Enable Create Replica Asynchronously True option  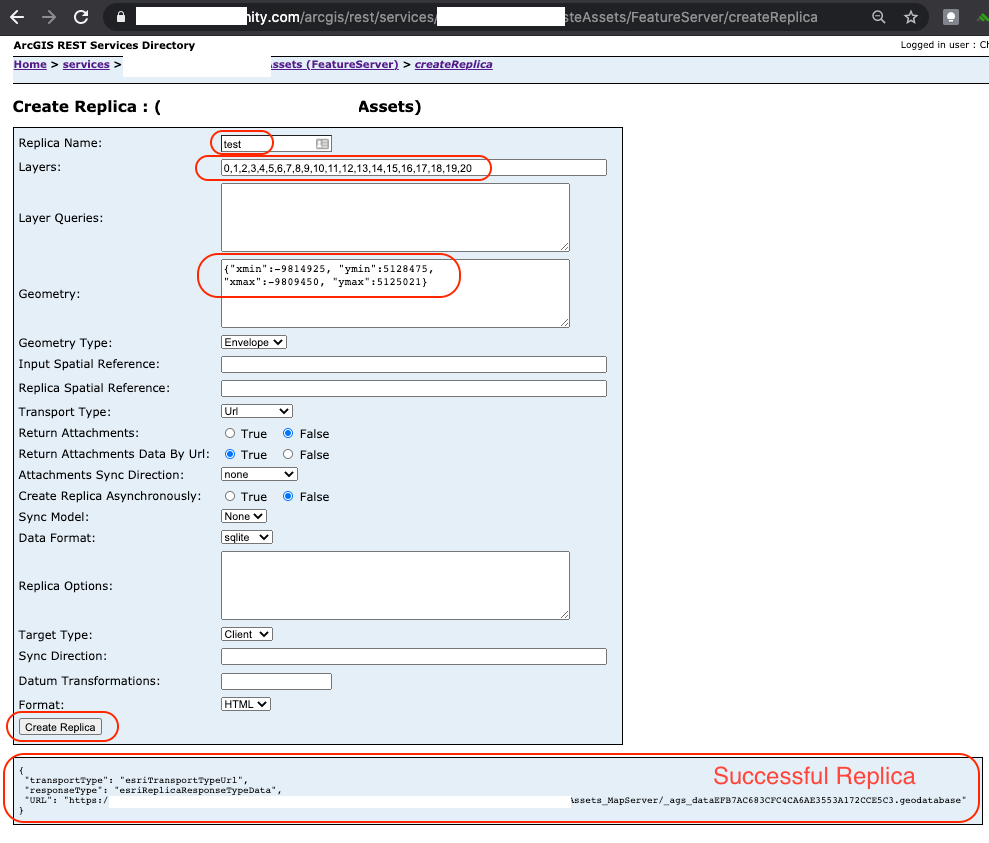[230, 497]
